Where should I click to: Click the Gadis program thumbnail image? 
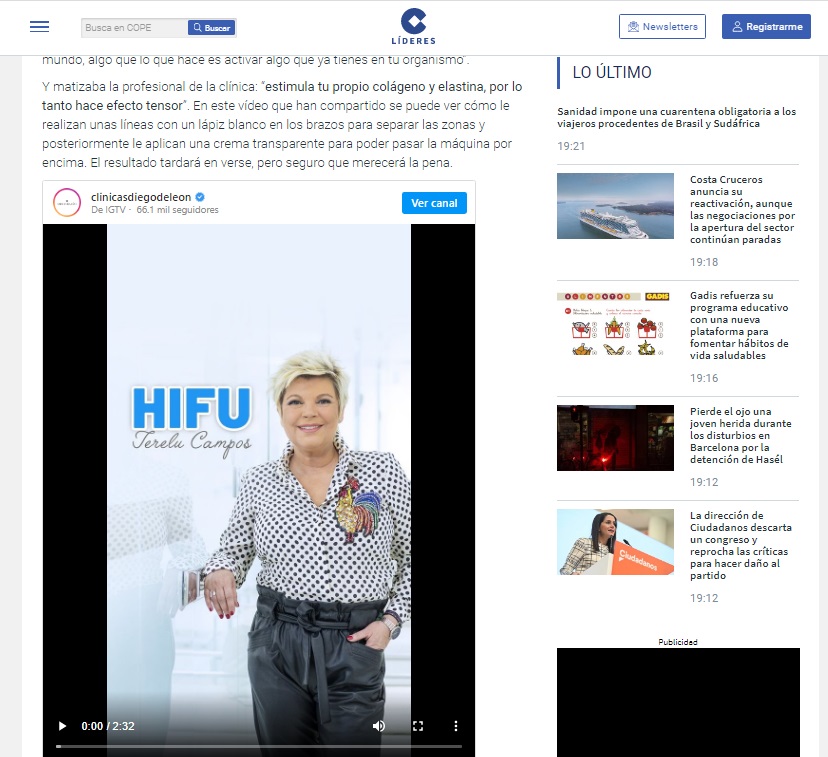pyautogui.click(x=615, y=324)
